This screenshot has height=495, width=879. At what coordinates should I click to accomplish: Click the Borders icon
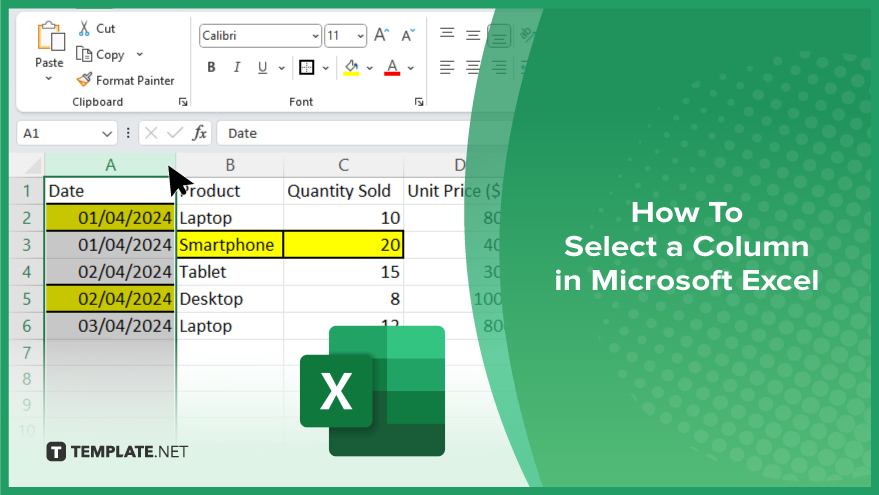pos(306,67)
